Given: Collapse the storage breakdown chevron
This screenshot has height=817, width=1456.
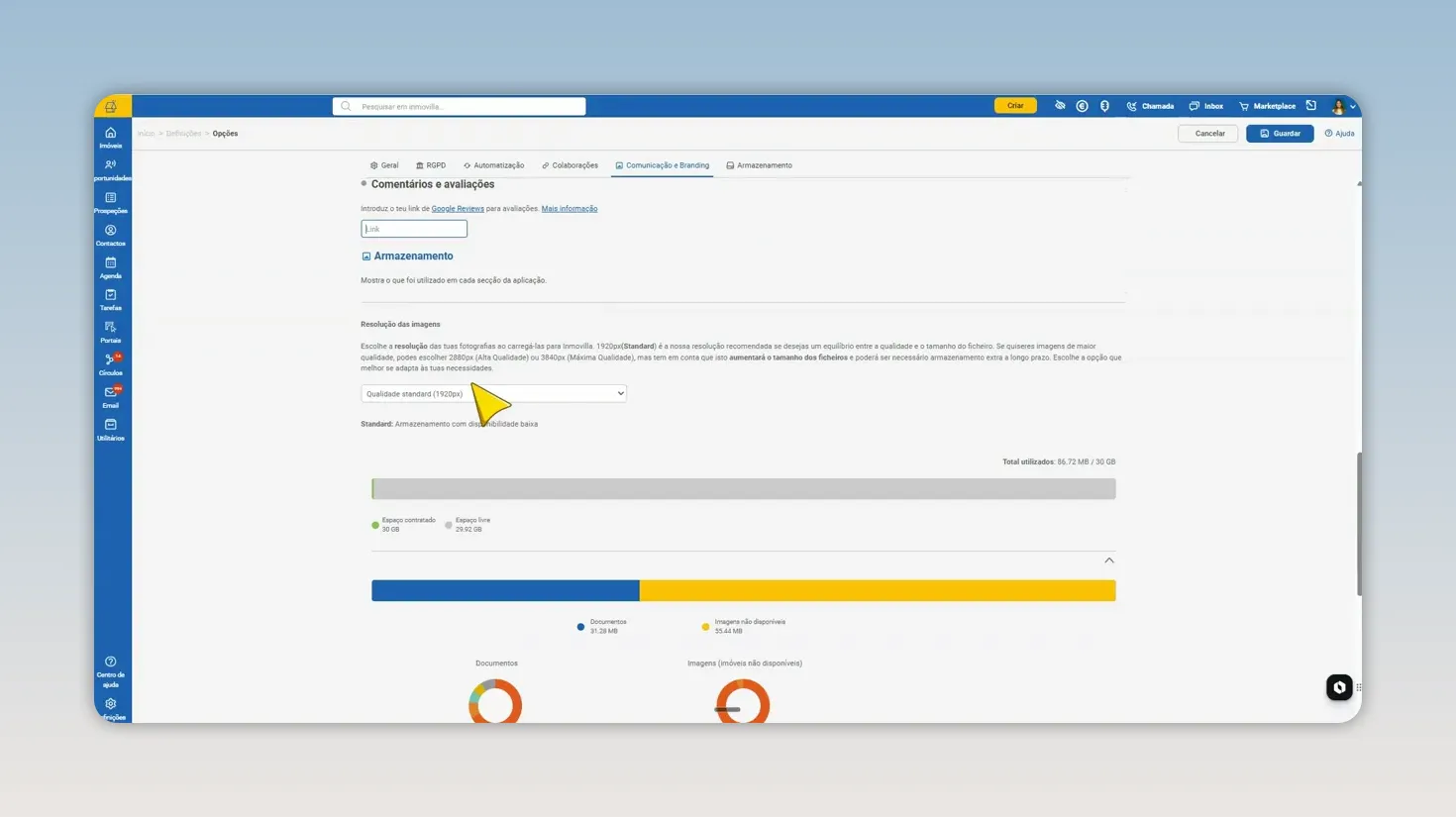Looking at the screenshot, I should pyautogui.click(x=1109, y=561).
